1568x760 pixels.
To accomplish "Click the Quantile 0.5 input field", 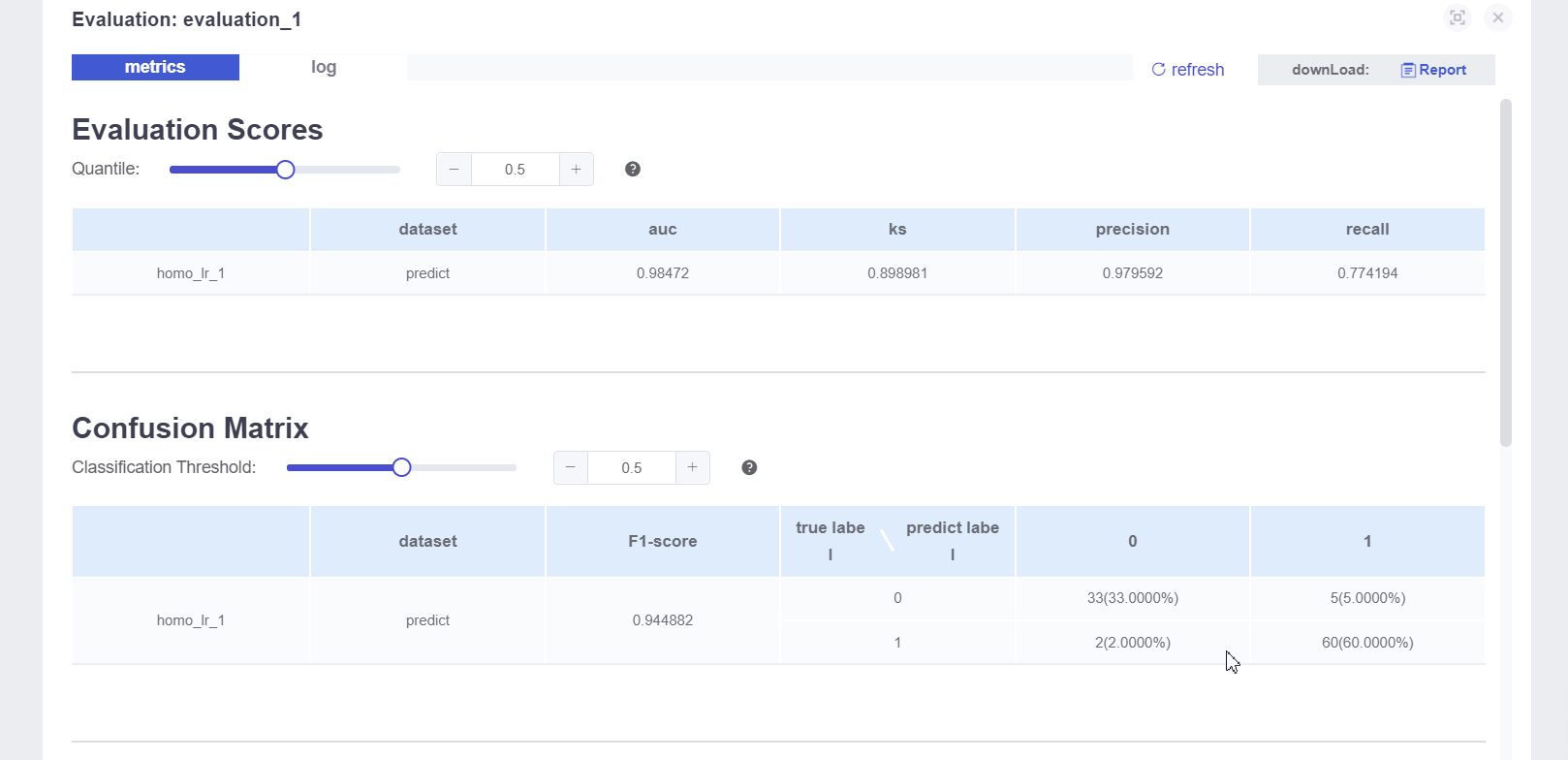I will pyautogui.click(x=515, y=169).
